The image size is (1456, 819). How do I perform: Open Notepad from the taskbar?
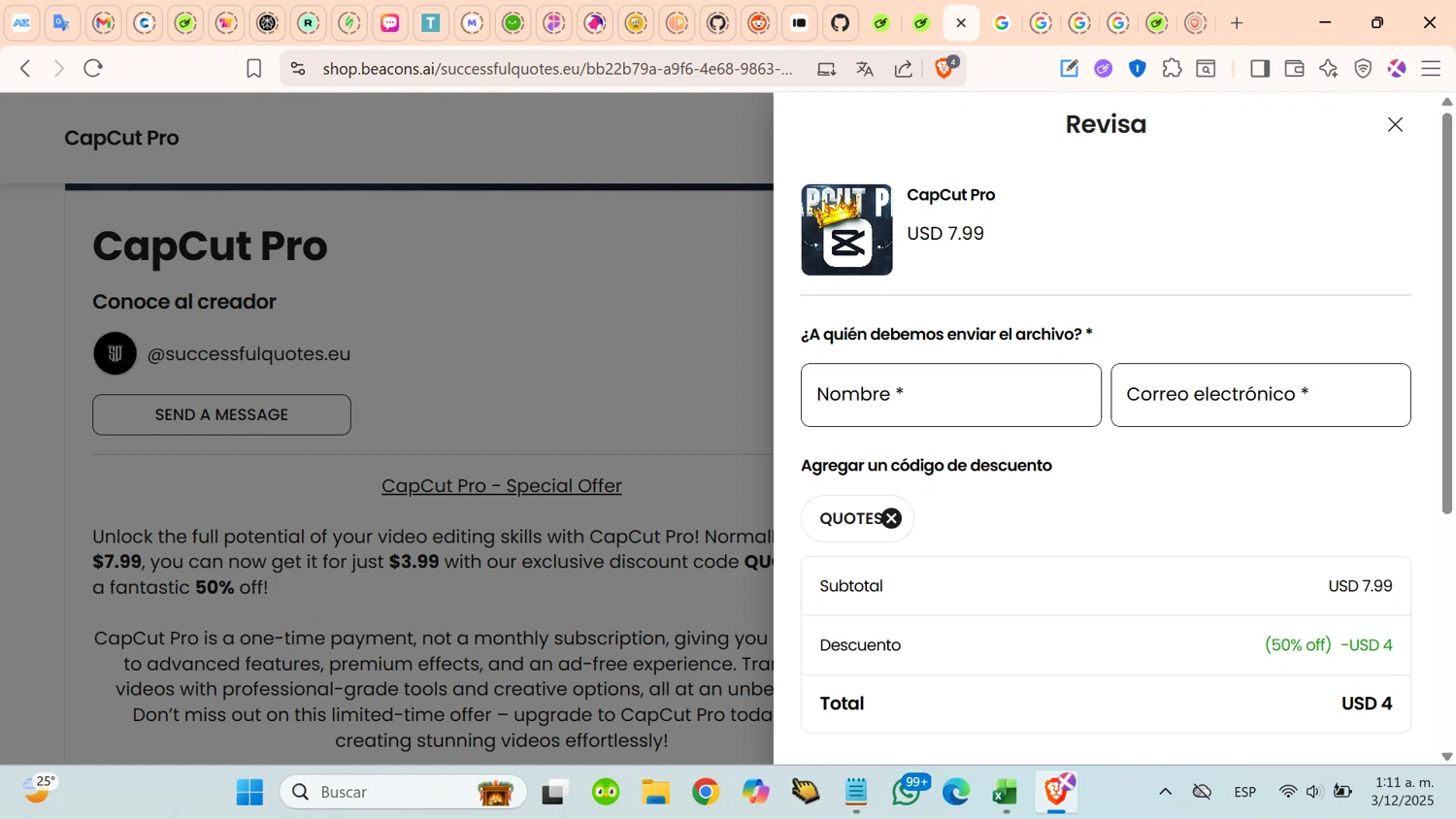coord(856,792)
